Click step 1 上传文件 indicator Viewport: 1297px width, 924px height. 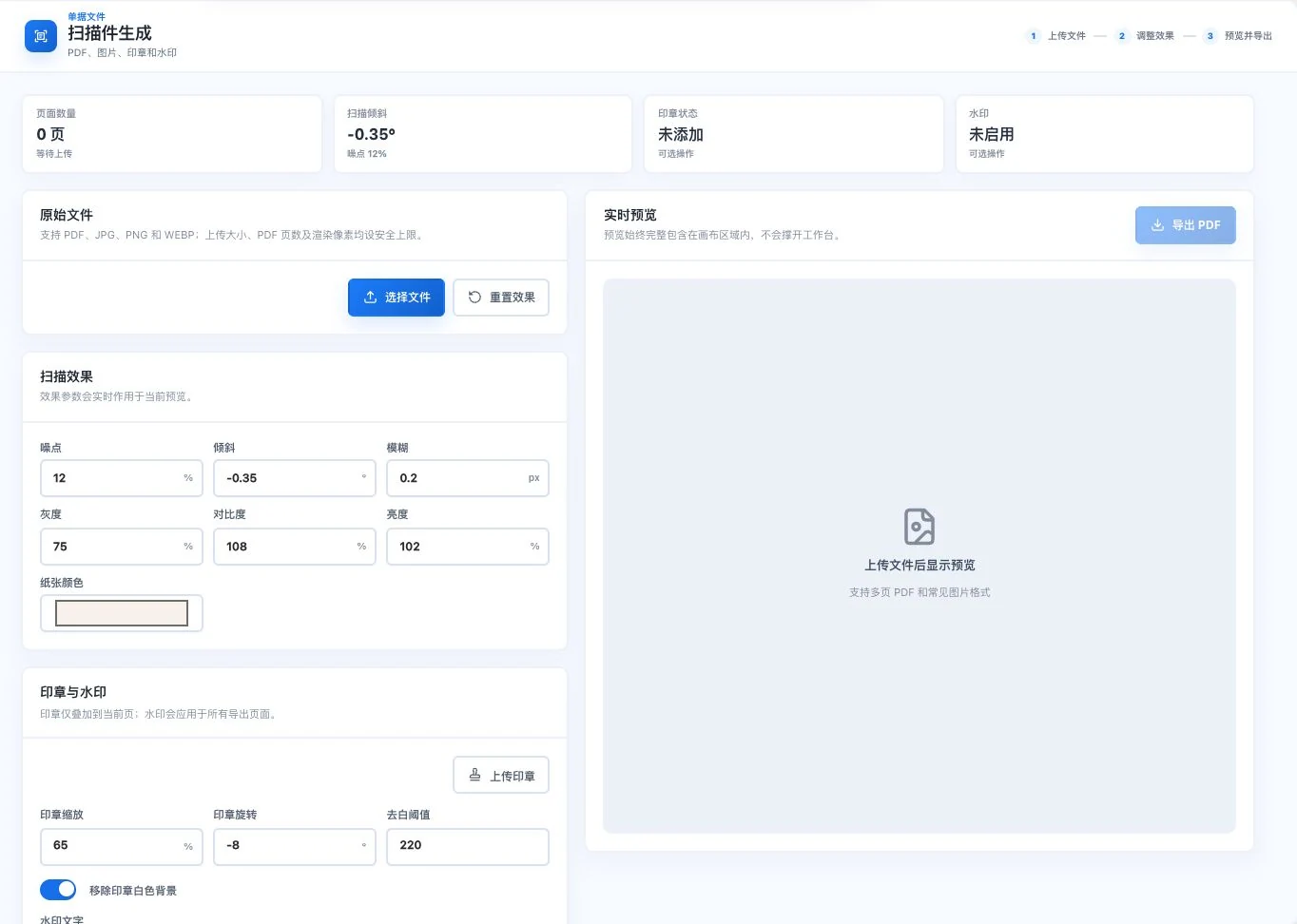click(x=1055, y=36)
